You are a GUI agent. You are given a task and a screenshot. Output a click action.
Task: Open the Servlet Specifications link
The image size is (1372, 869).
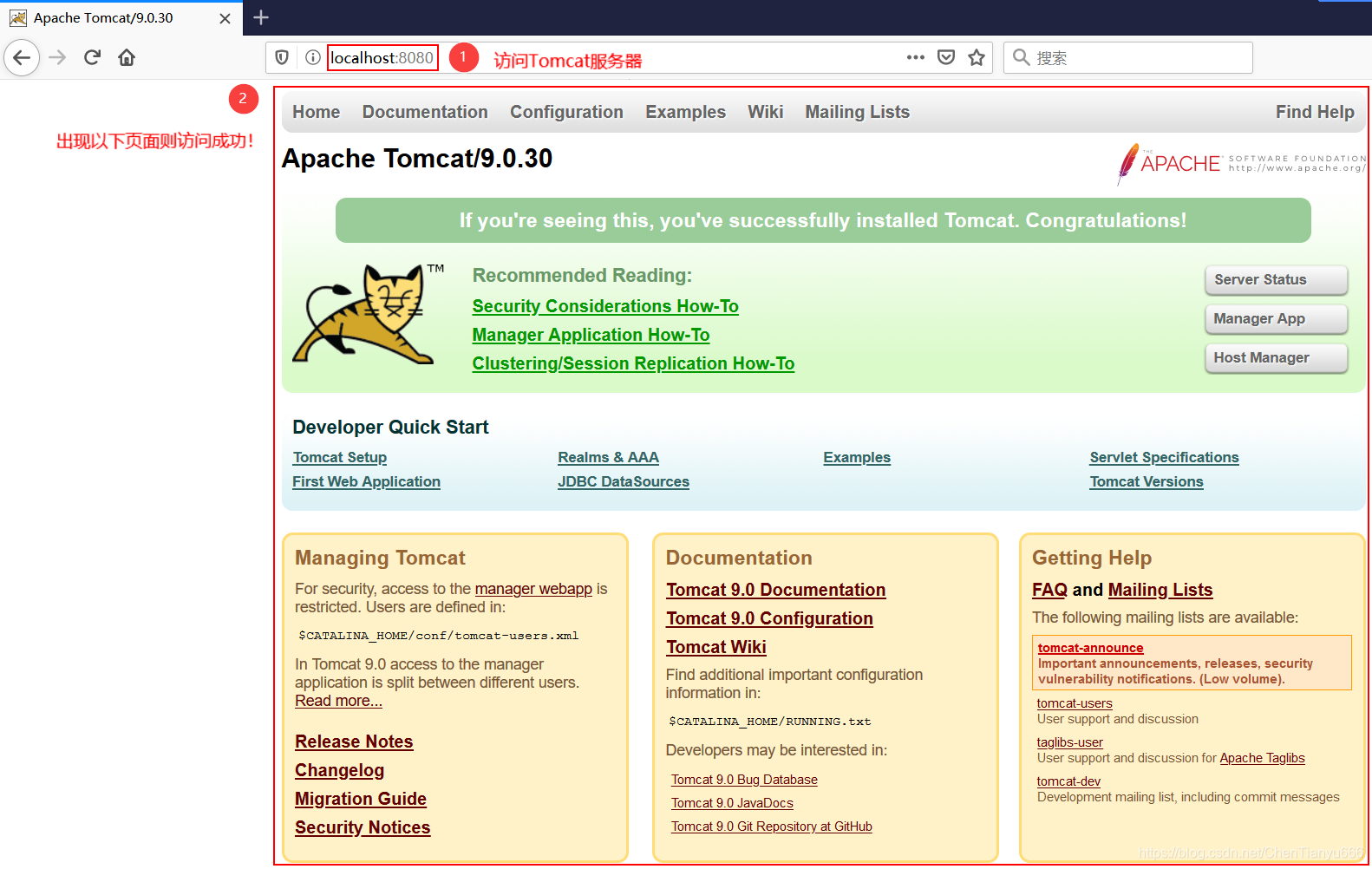click(x=1164, y=457)
